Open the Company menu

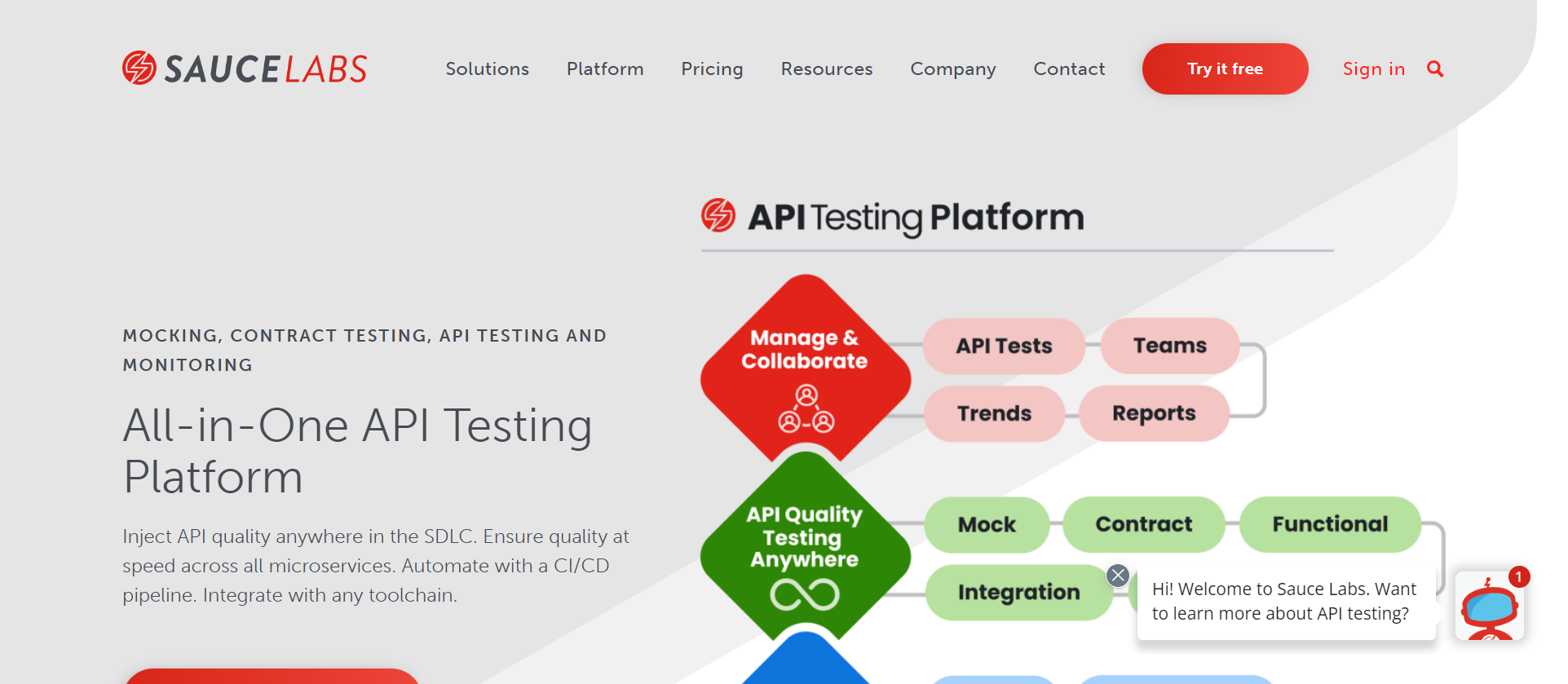coord(953,69)
